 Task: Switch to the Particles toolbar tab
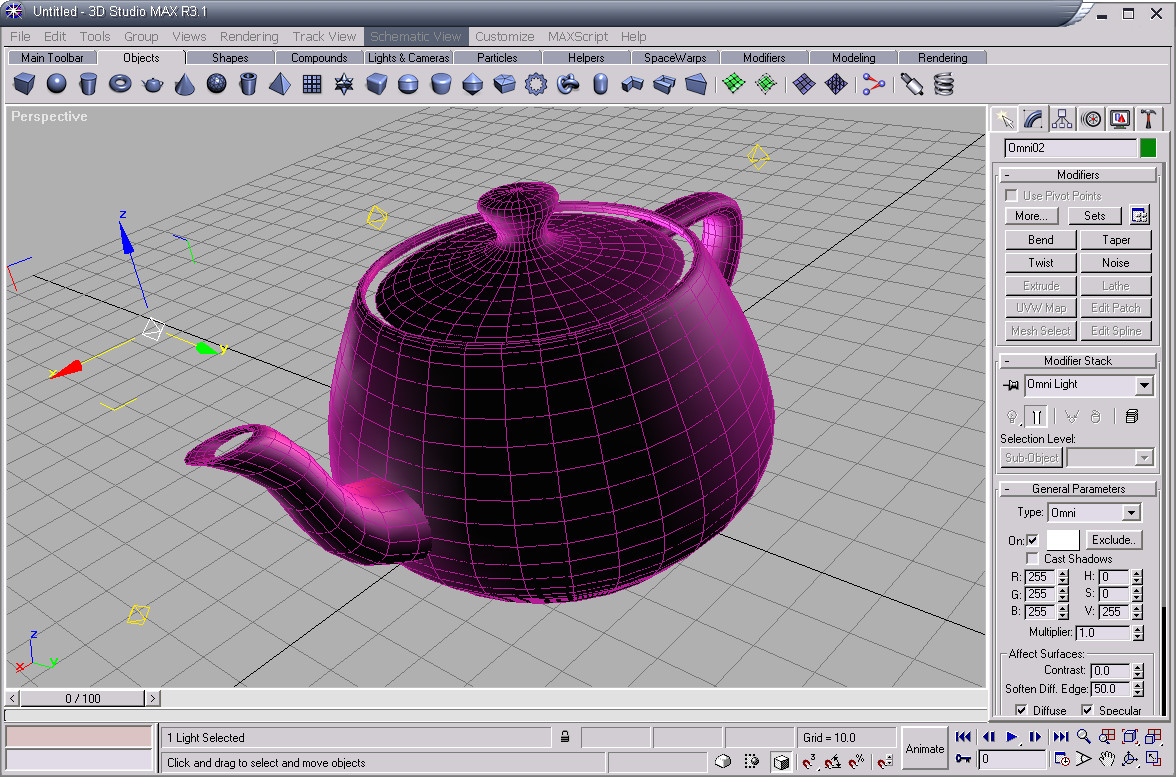(497, 58)
